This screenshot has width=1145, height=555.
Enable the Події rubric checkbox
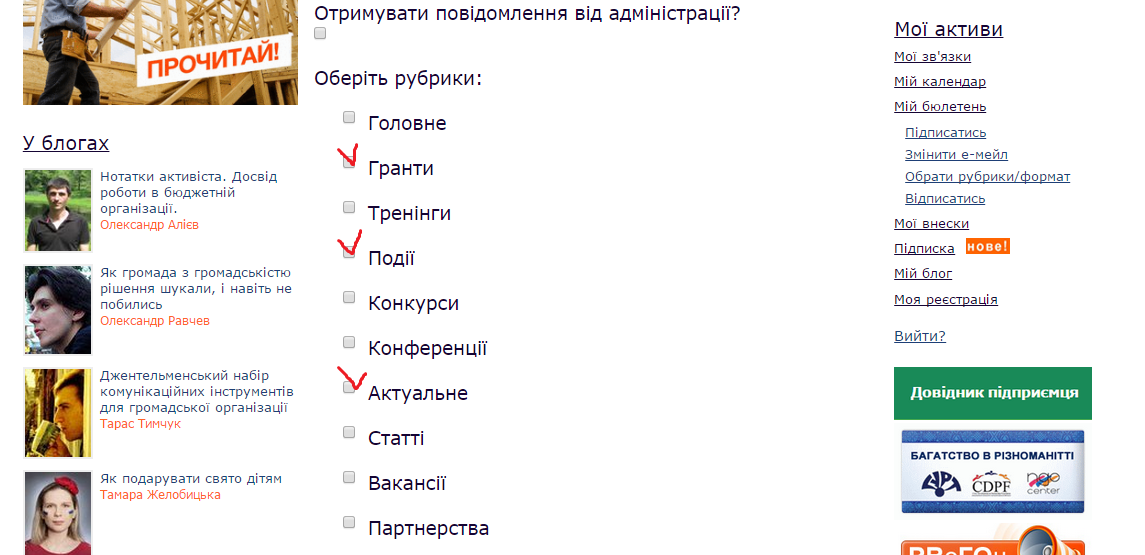[349, 252]
